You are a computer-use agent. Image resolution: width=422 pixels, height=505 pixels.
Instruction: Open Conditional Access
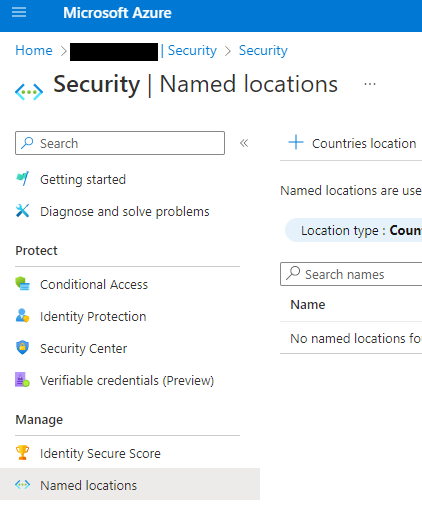(x=94, y=284)
